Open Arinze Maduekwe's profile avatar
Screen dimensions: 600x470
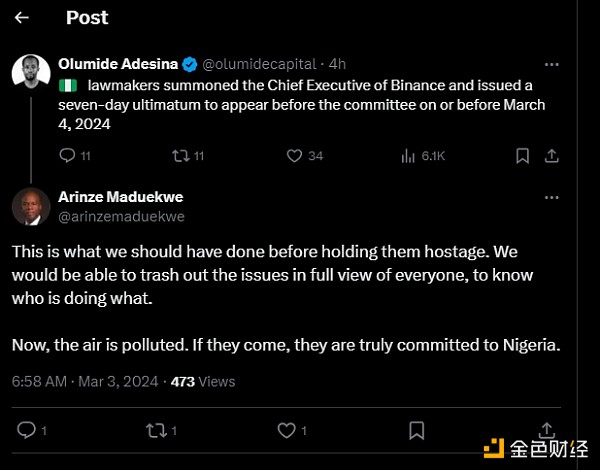click(x=32, y=206)
